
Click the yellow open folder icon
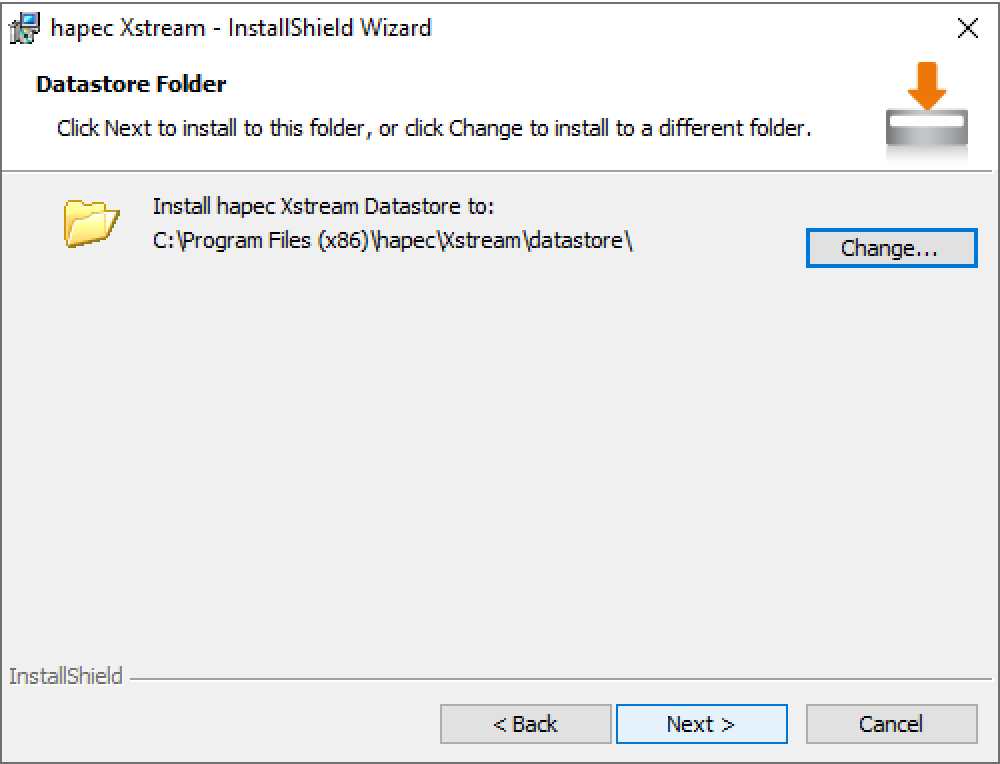(91, 222)
